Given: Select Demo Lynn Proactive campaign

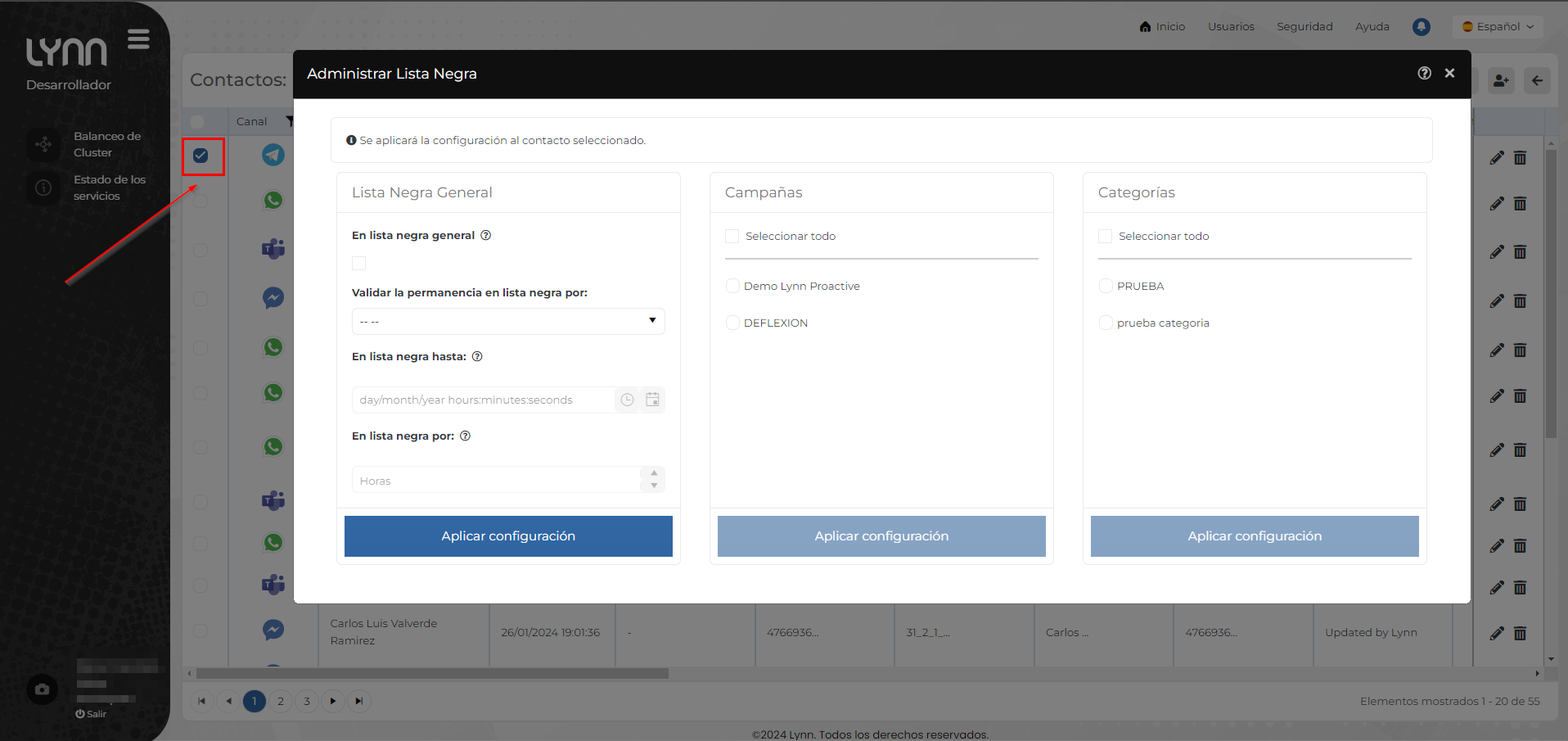Looking at the screenshot, I should point(732,286).
